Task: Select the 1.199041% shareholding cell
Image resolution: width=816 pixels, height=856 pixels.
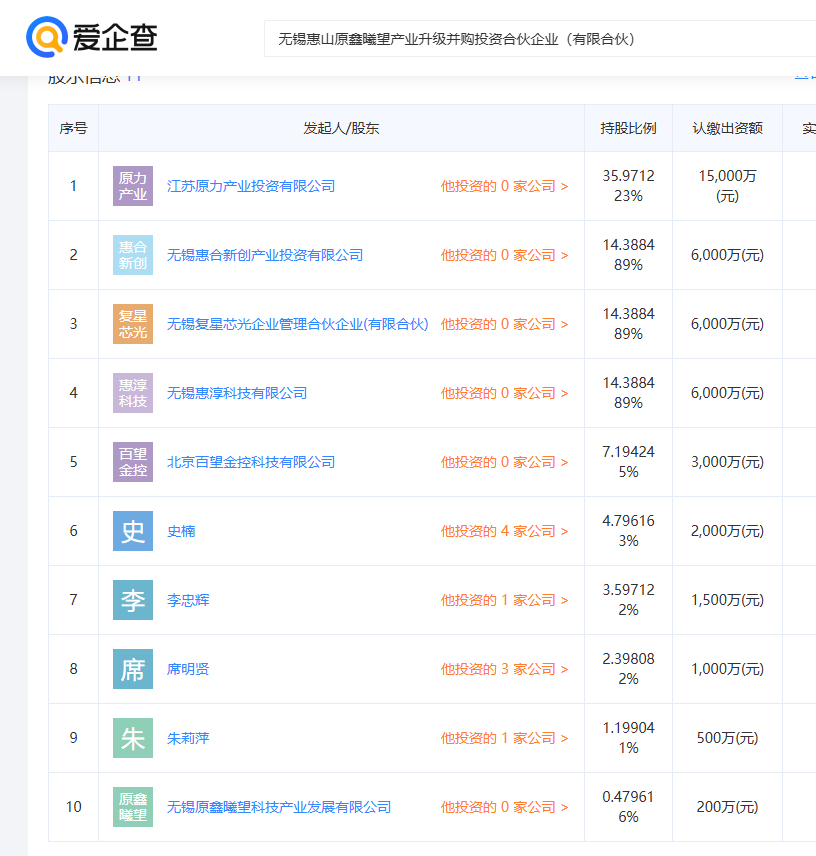Action: click(x=628, y=738)
